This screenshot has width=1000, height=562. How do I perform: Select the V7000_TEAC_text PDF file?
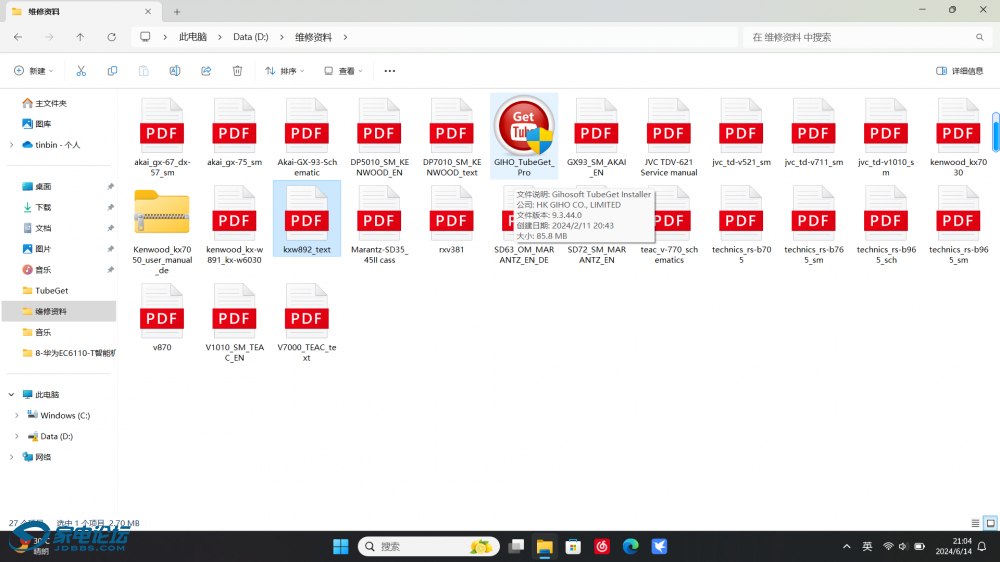coord(307,322)
